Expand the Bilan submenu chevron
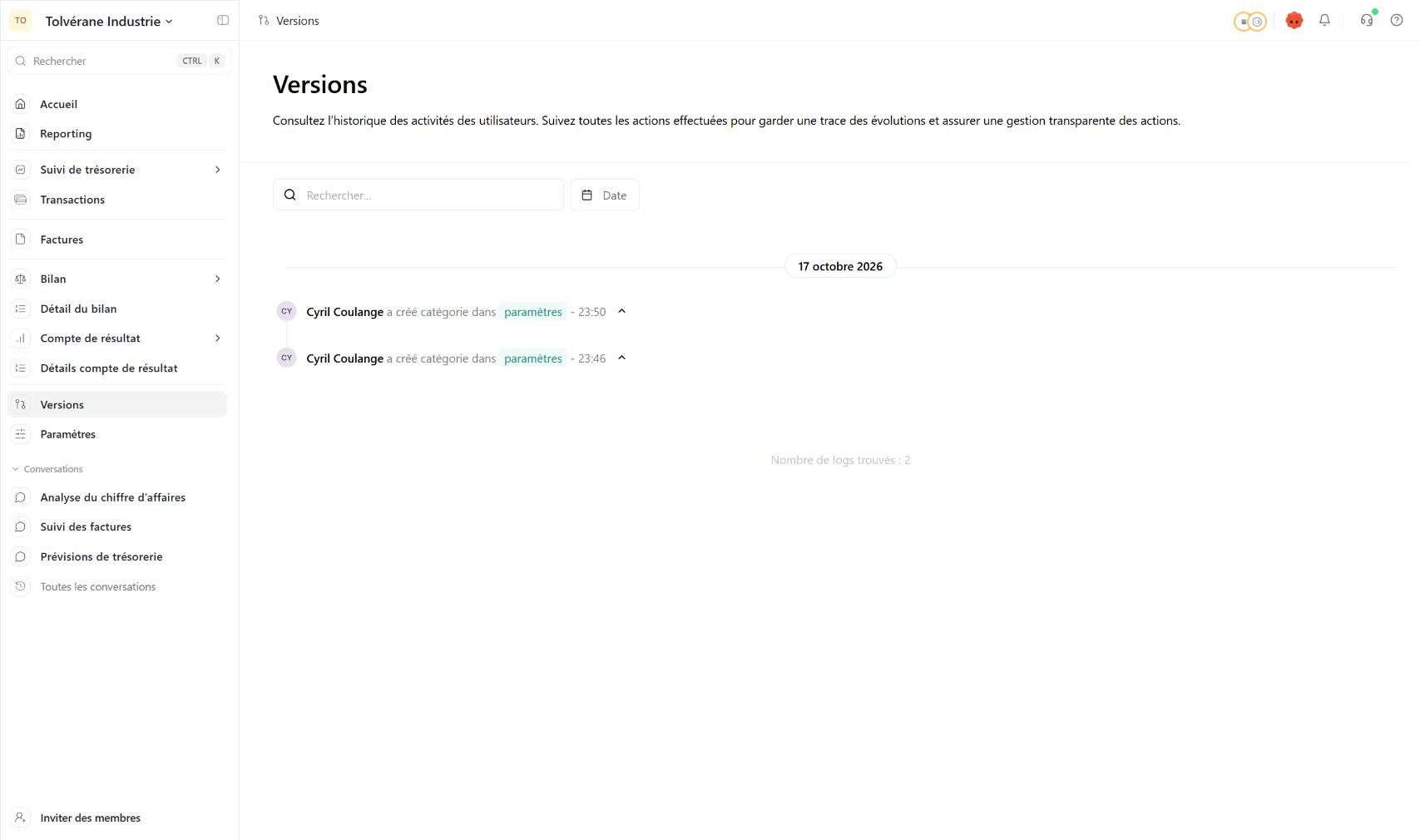 (x=218, y=279)
